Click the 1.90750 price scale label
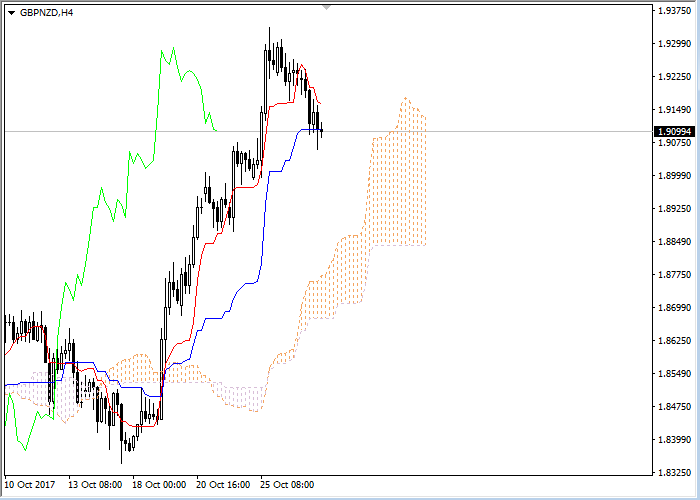 675,143
